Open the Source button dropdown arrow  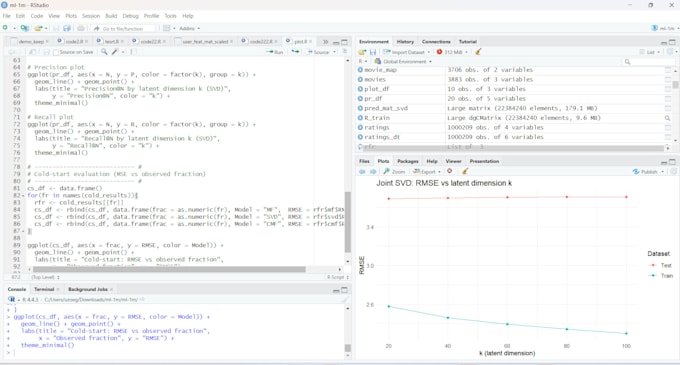click(334, 52)
